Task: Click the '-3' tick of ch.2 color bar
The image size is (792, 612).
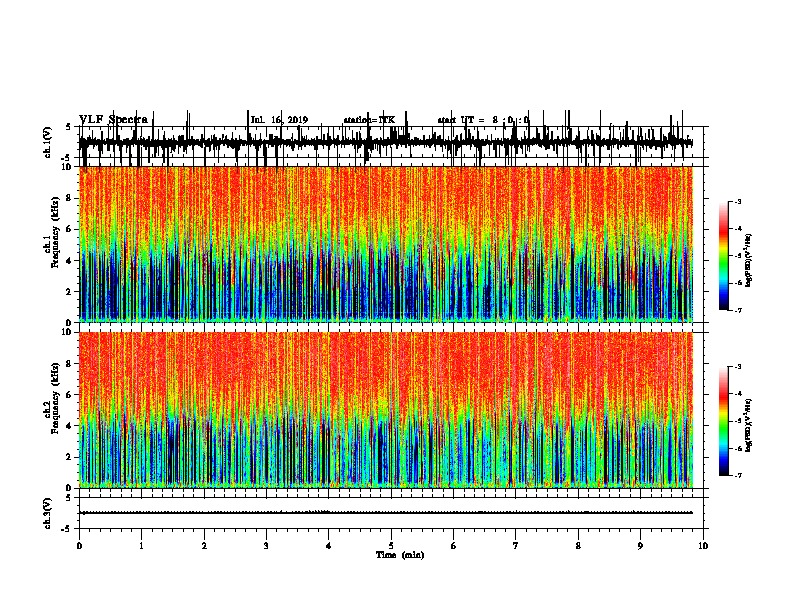Action: pyautogui.click(x=738, y=367)
